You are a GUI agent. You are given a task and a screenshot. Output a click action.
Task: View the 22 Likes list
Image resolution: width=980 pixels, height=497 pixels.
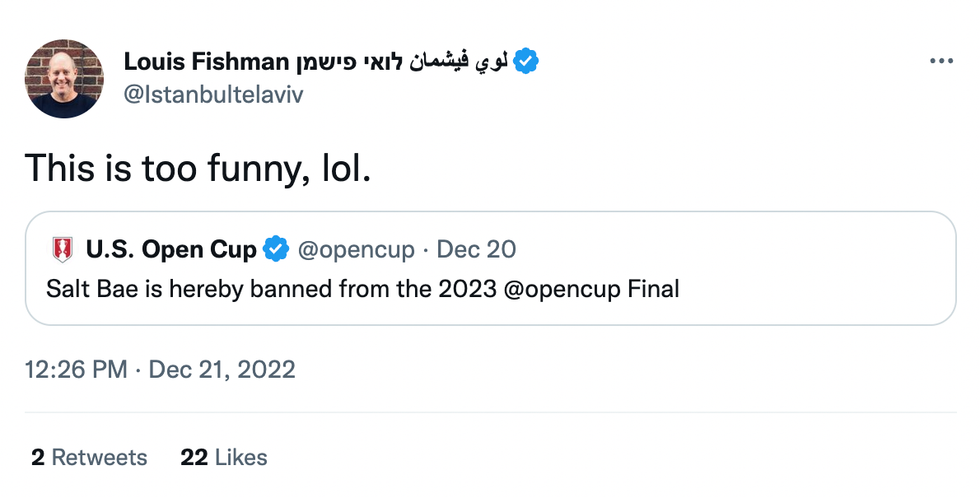pos(224,458)
